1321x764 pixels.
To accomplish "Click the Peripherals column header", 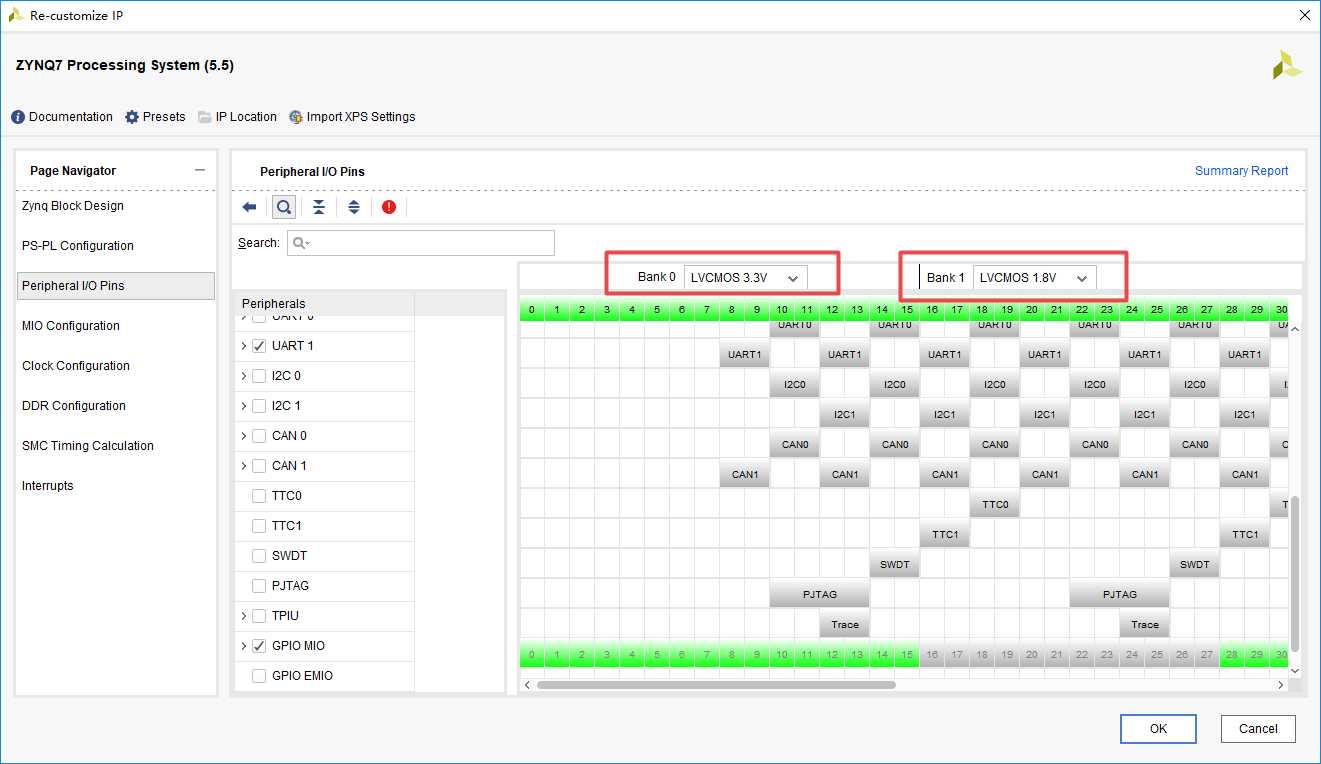I will 324,304.
